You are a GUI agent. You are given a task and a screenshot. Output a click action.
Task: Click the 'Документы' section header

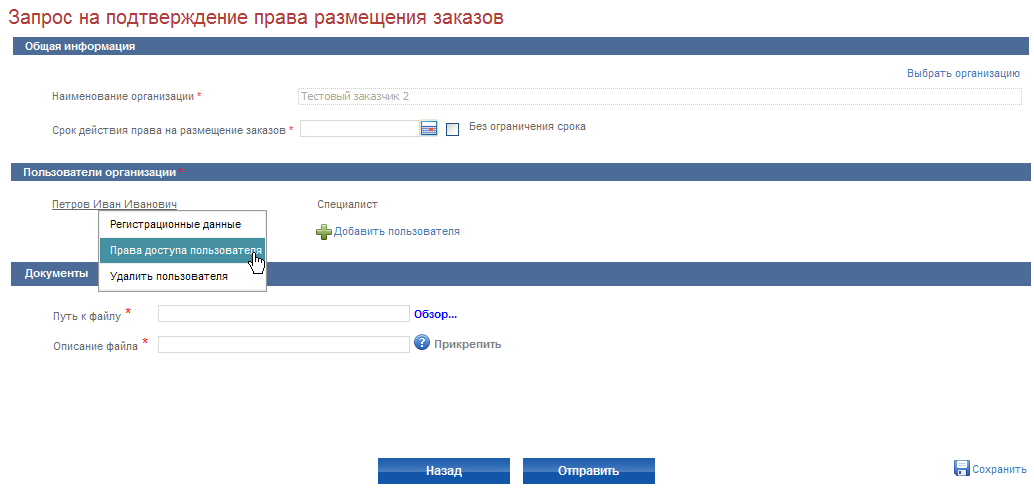click(521, 274)
